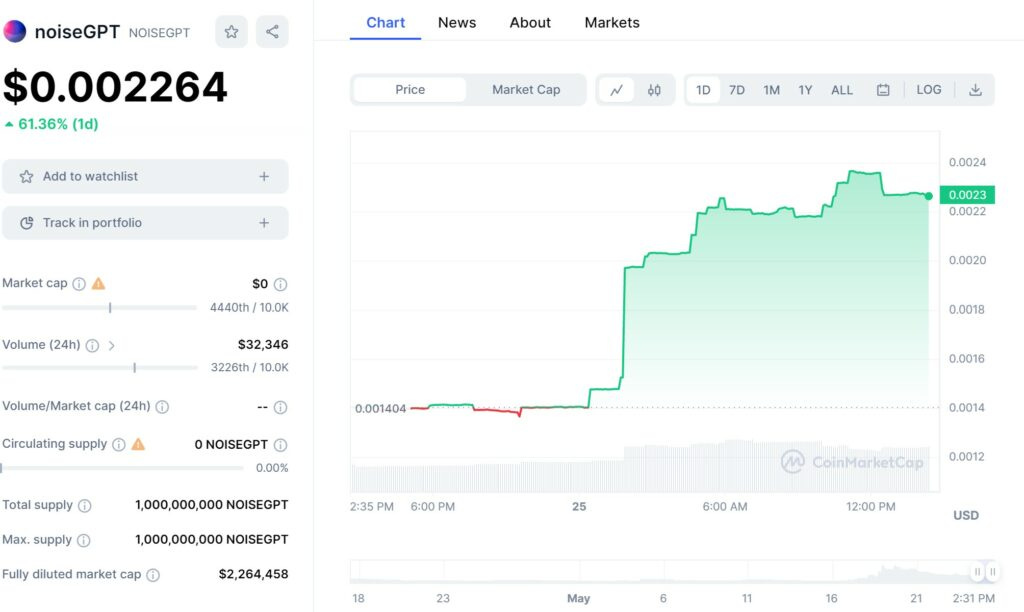Viewport: 1024px width, 612px height.
Task: Select the 1M time range
Action: coord(771,90)
